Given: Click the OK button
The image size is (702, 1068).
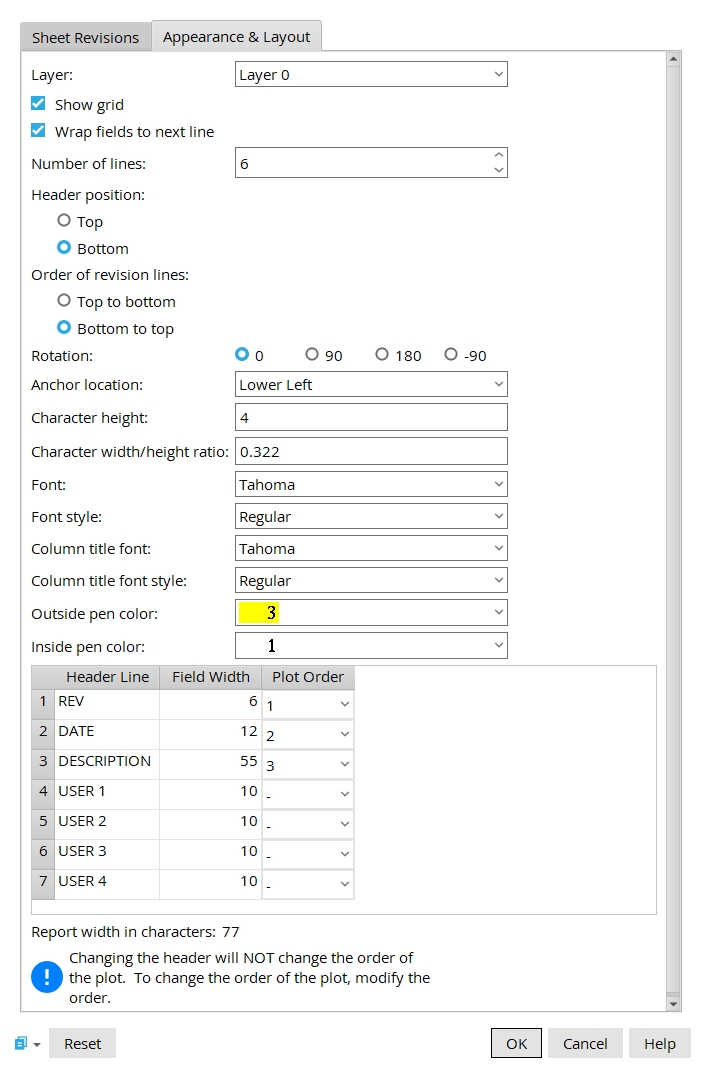Looking at the screenshot, I should pos(516,1043).
